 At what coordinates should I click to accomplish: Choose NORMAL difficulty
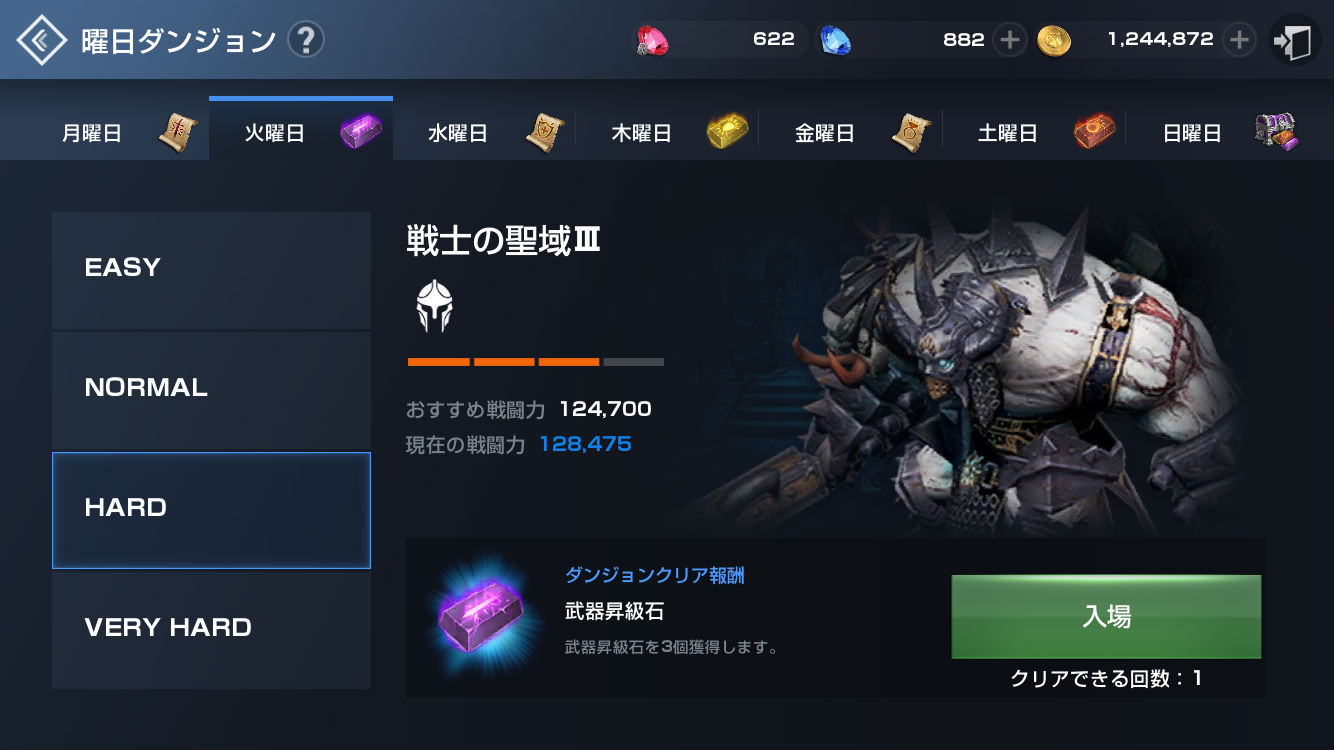point(211,389)
